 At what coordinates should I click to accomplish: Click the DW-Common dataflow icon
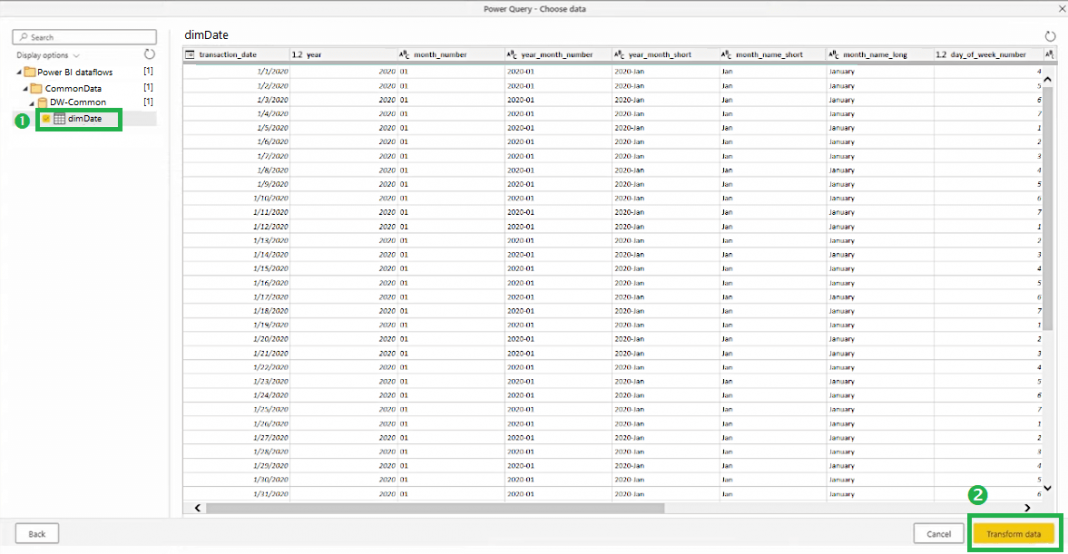pos(43,102)
